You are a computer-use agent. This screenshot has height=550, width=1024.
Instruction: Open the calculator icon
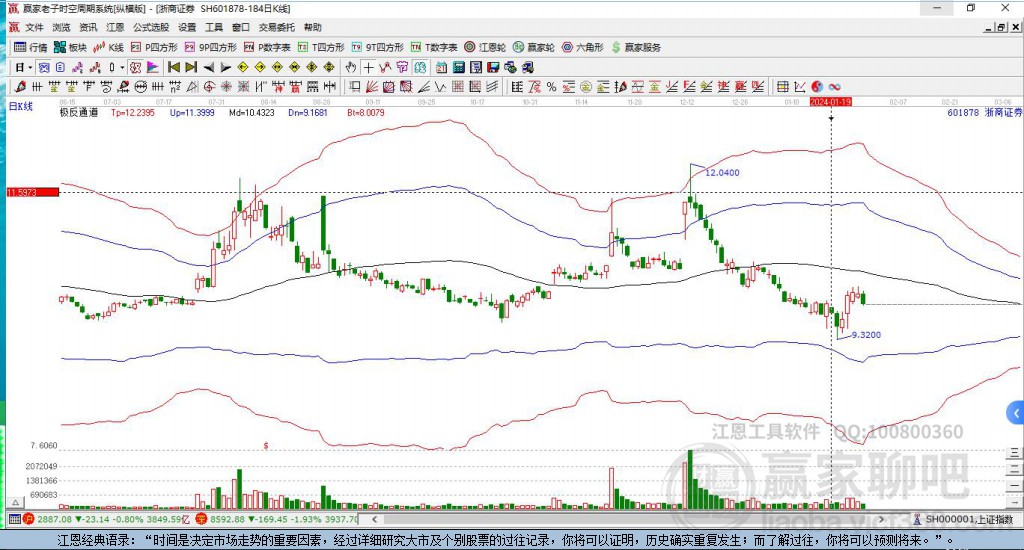point(458,67)
